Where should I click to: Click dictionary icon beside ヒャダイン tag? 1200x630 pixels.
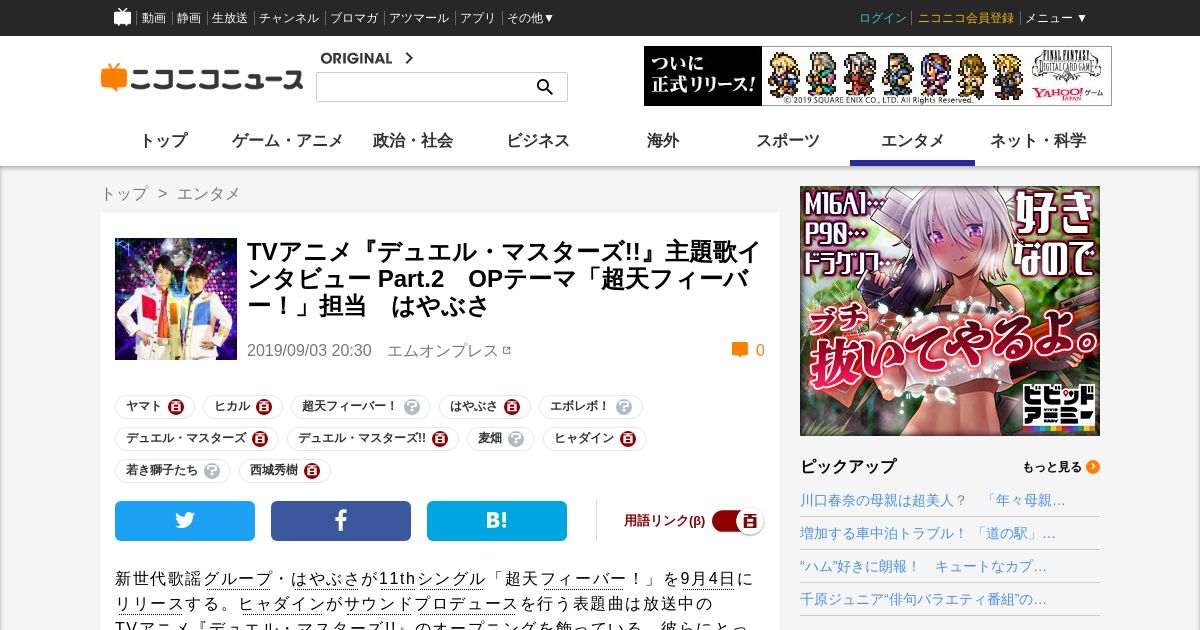[x=628, y=439]
